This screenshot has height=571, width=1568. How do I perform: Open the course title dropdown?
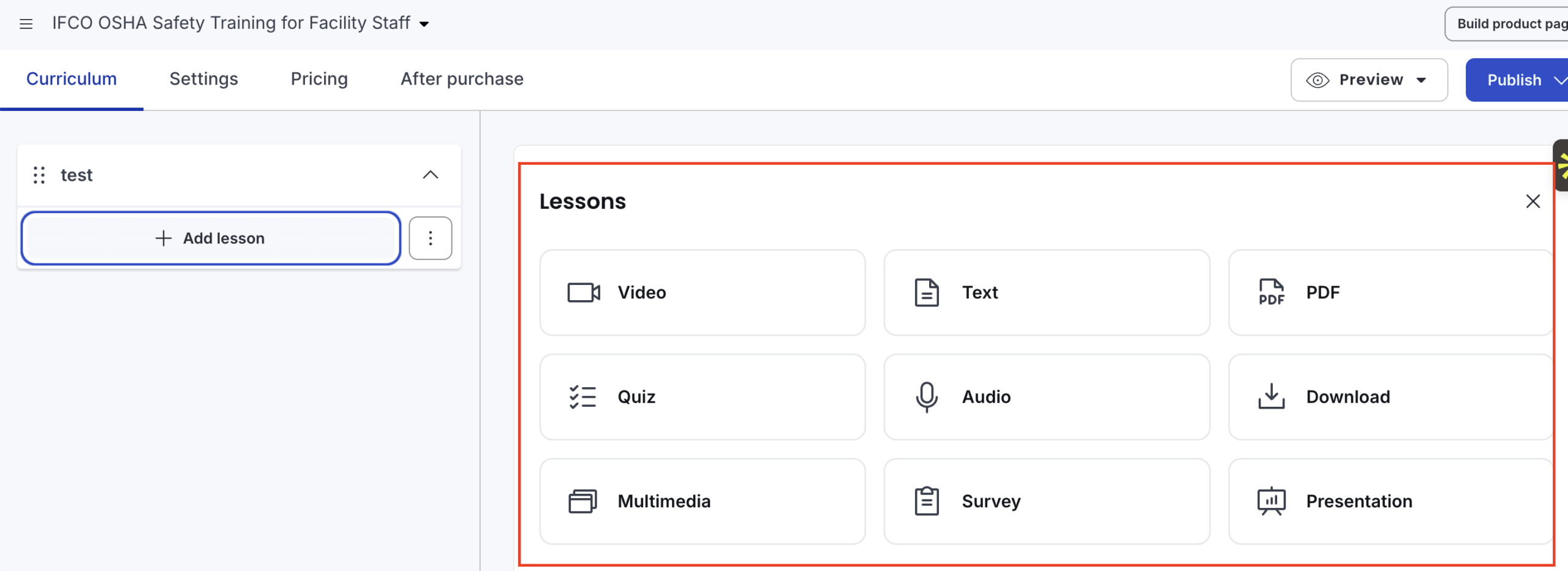pos(424,25)
